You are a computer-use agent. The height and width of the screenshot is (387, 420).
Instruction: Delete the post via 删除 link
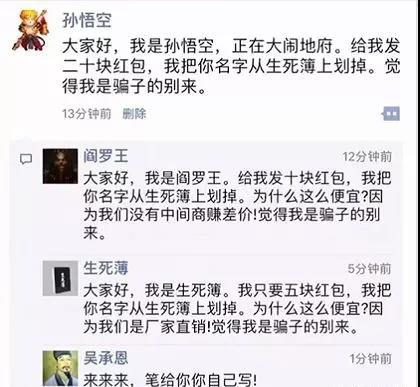pos(134,114)
